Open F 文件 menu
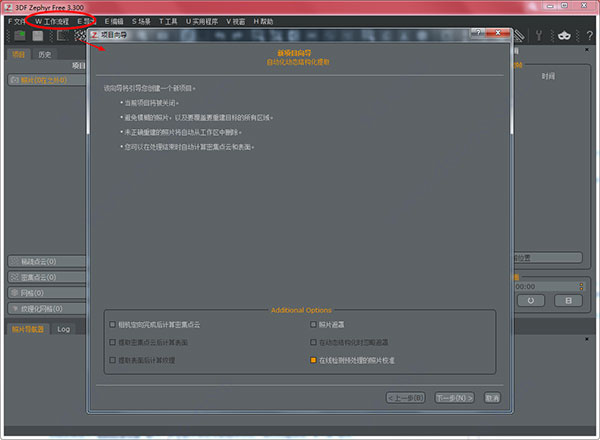 pyautogui.click(x=16, y=21)
